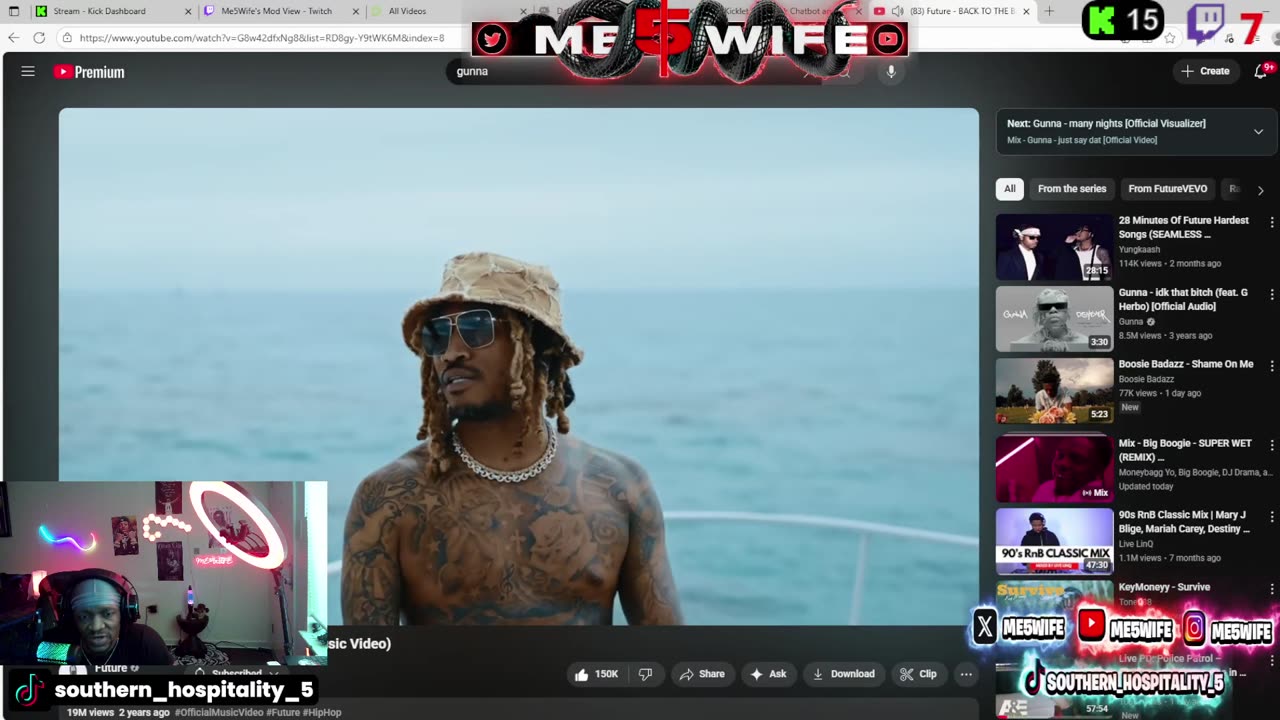Open the YouTube hamburger guide menu

click(x=28, y=71)
